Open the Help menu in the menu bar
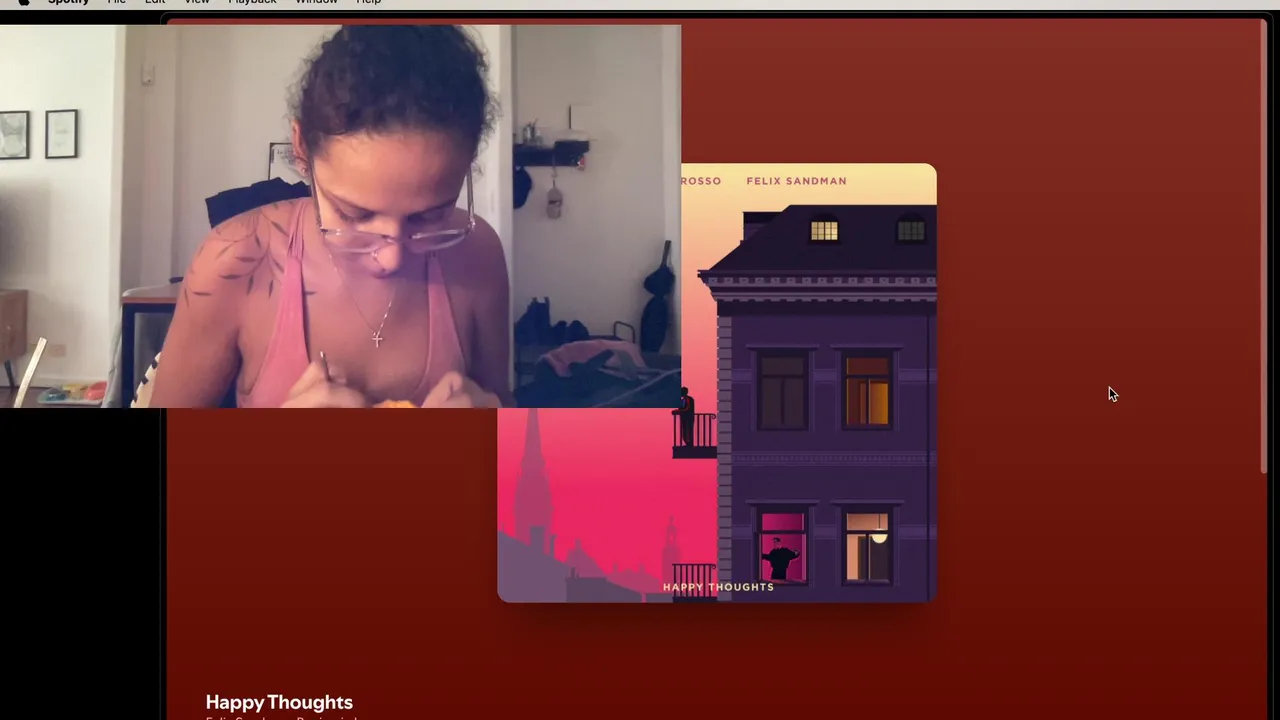This screenshot has width=1280, height=720. [x=369, y=2]
